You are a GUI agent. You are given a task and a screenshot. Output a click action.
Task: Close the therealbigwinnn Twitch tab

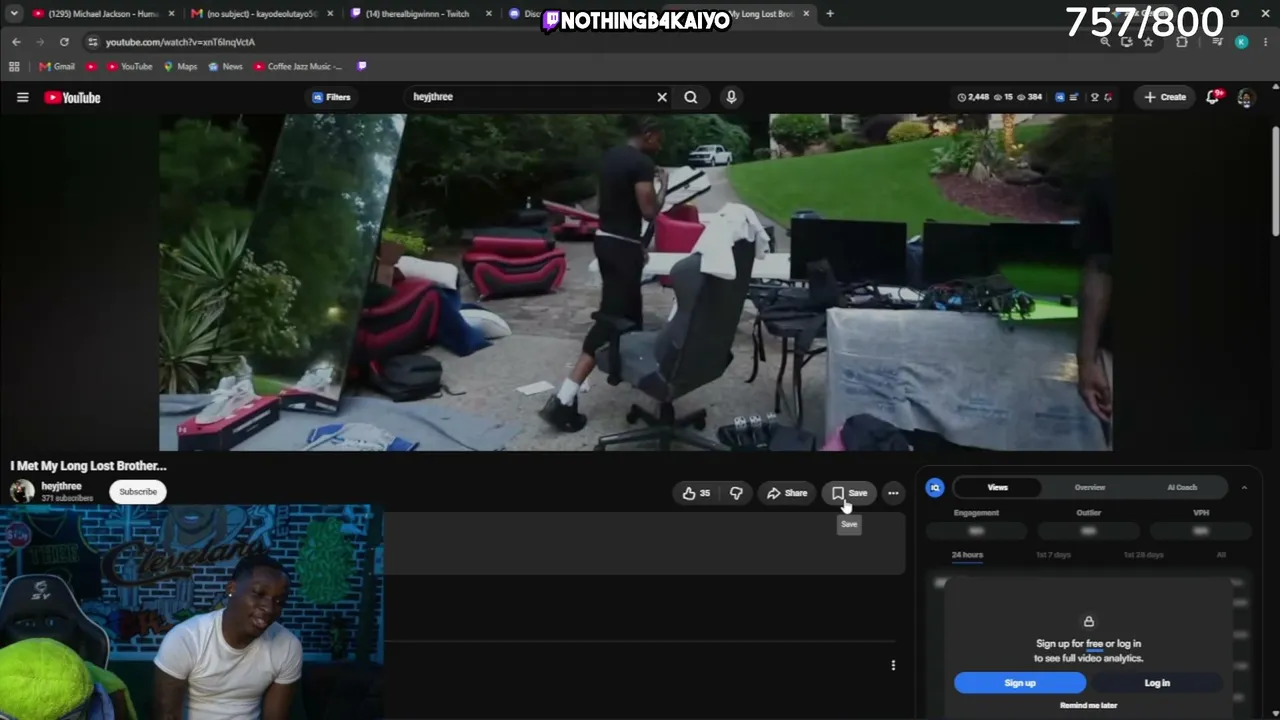point(488,14)
